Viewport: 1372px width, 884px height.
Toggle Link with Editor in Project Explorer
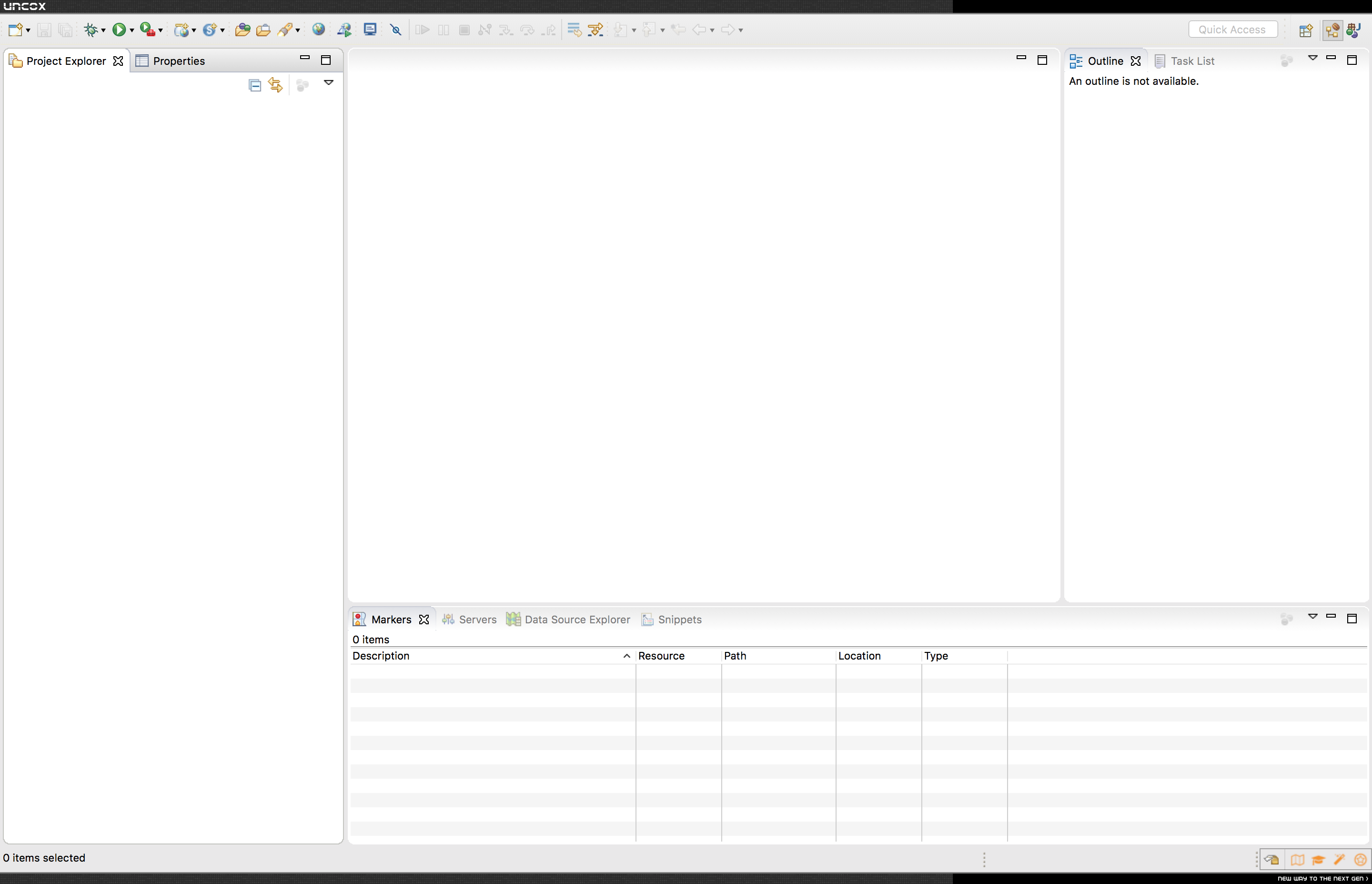tap(276, 85)
